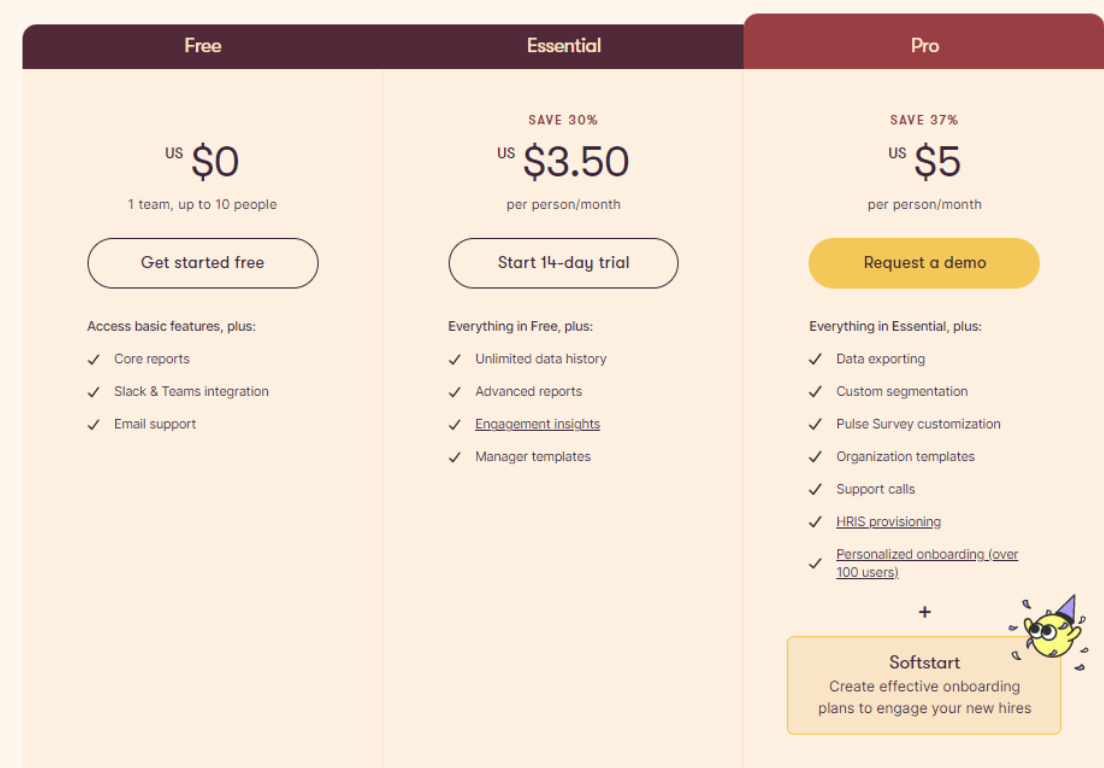Click the checkmark beside Email support
The image size is (1104, 768).
click(x=94, y=425)
